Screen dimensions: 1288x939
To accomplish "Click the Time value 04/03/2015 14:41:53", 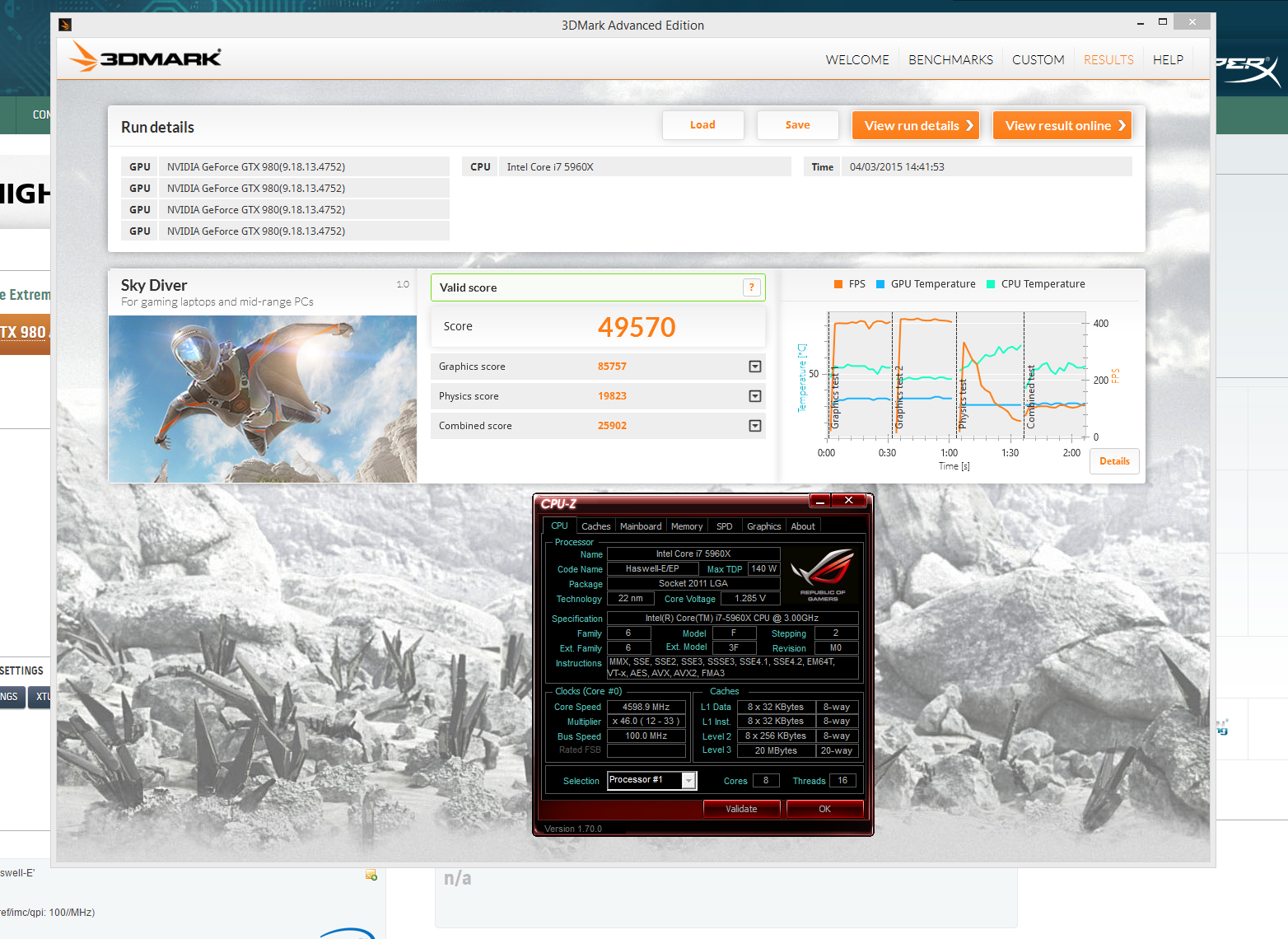I will 987,166.
